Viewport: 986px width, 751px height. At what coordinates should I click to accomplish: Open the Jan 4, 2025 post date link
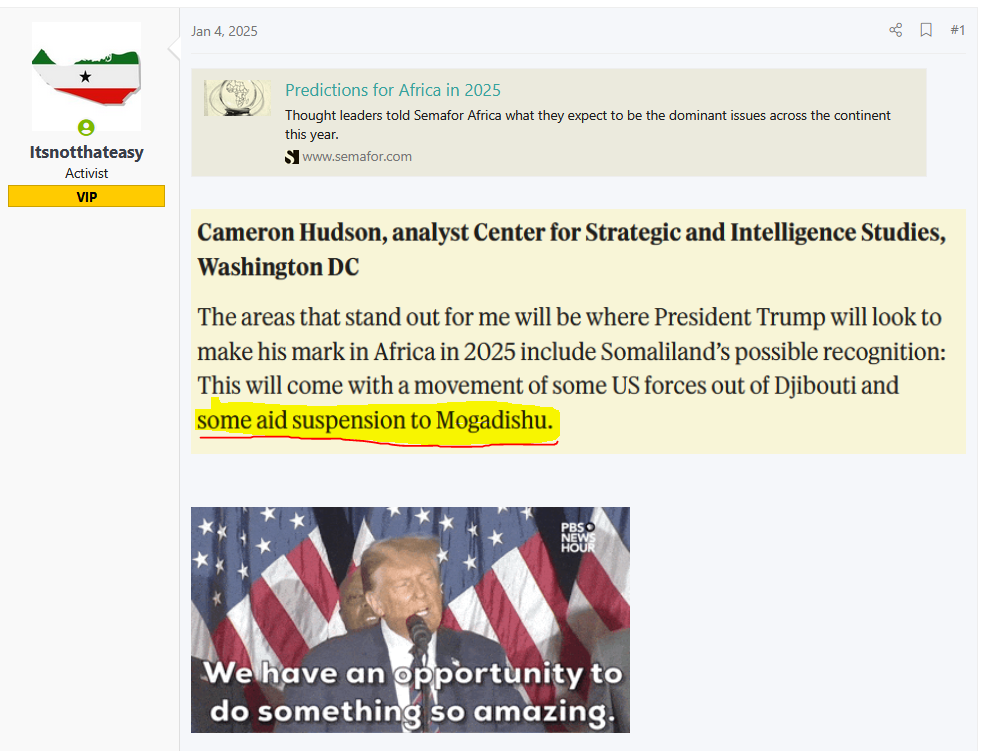[224, 31]
